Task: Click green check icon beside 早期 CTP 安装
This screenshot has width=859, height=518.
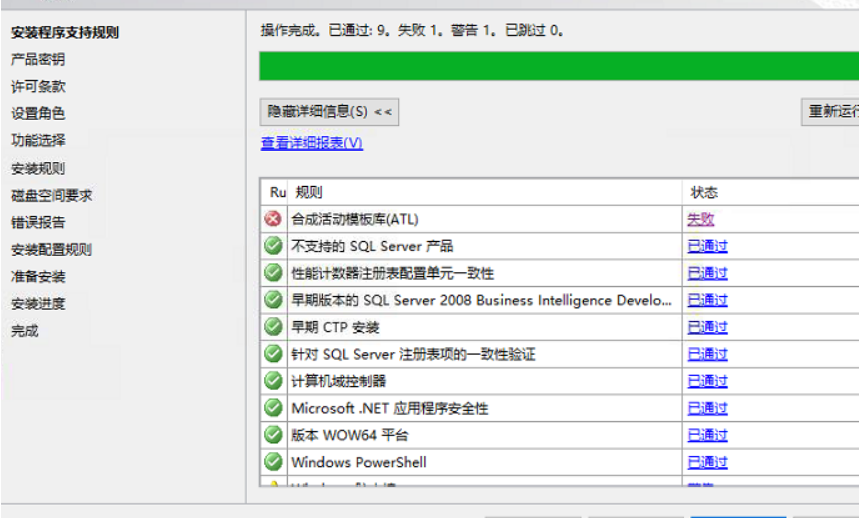Action: pyautogui.click(x=273, y=327)
